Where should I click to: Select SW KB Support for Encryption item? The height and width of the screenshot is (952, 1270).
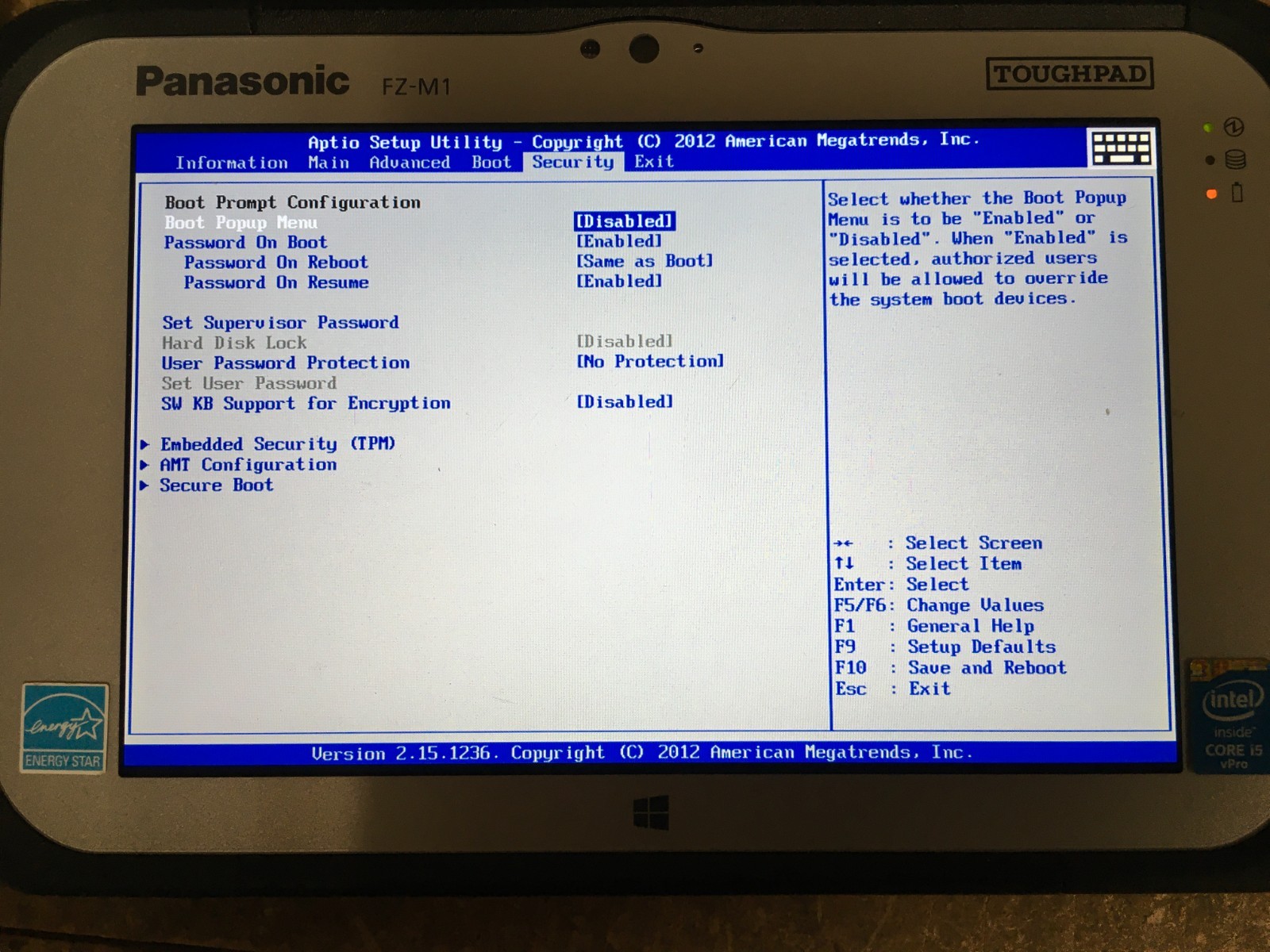[306, 404]
